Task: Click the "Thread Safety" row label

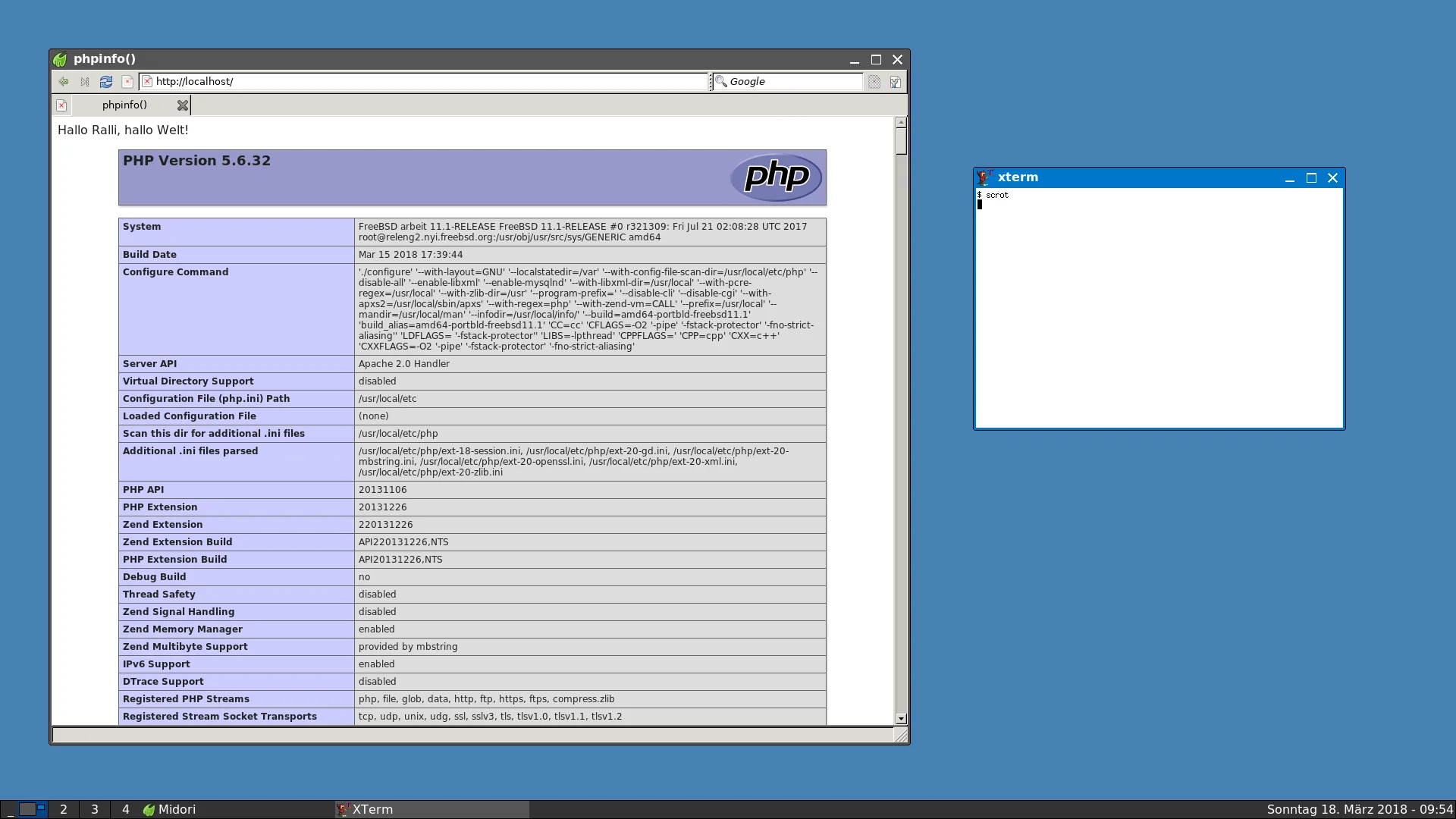Action: [159, 595]
